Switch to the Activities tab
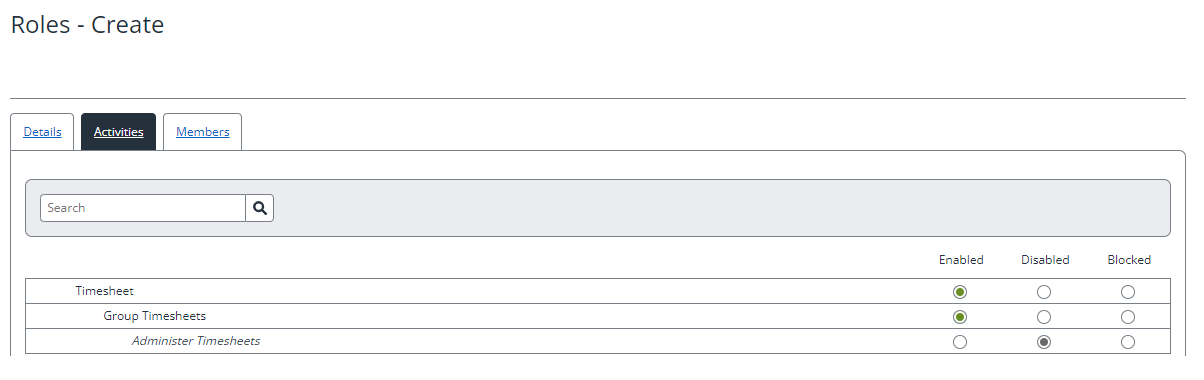This screenshot has width=1204, height=380. coord(118,132)
